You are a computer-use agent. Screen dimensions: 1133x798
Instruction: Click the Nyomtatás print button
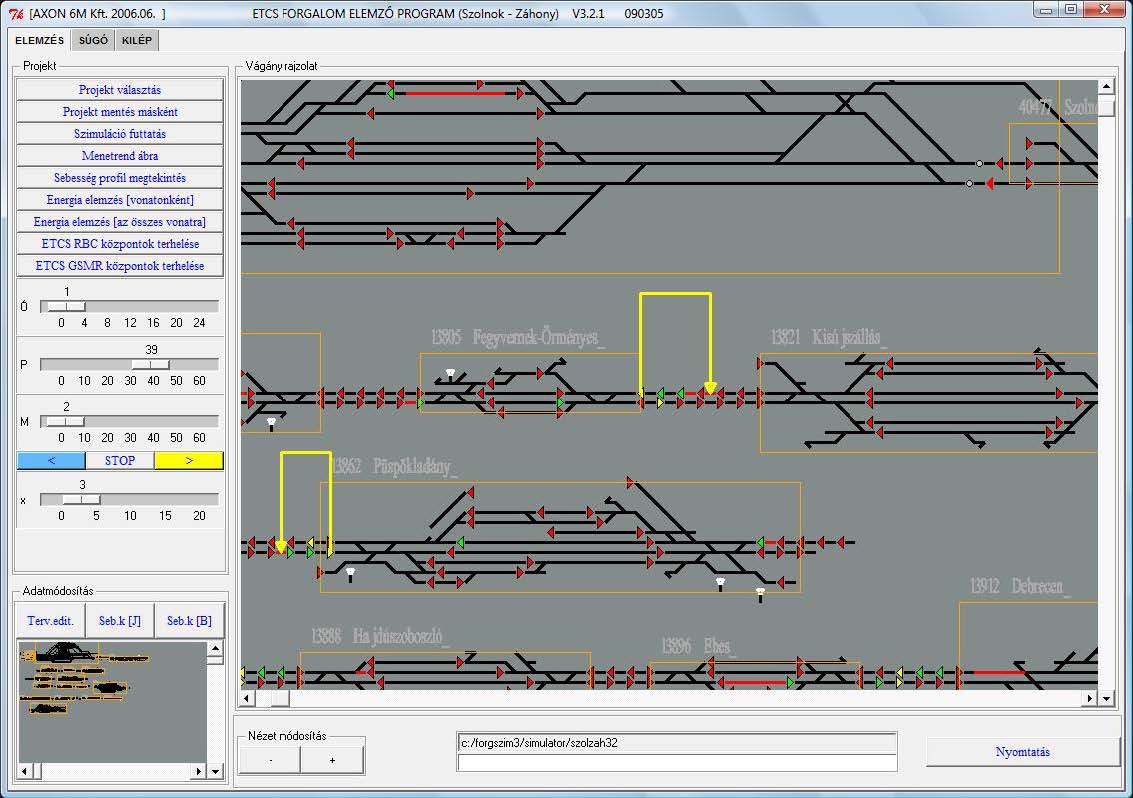click(1022, 752)
